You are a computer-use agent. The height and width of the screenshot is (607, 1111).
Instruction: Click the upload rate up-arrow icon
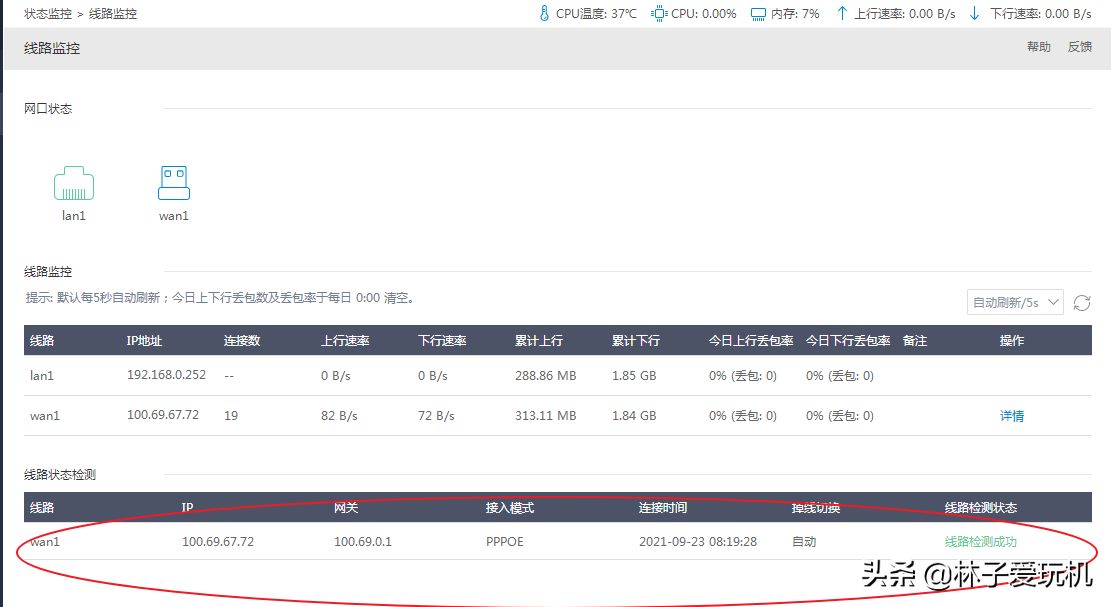pyautogui.click(x=841, y=14)
